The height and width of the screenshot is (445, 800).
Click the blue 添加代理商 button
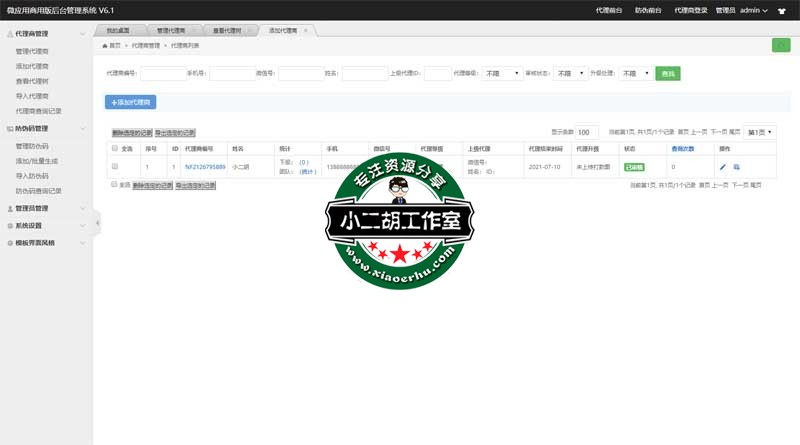[x=130, y=102]
